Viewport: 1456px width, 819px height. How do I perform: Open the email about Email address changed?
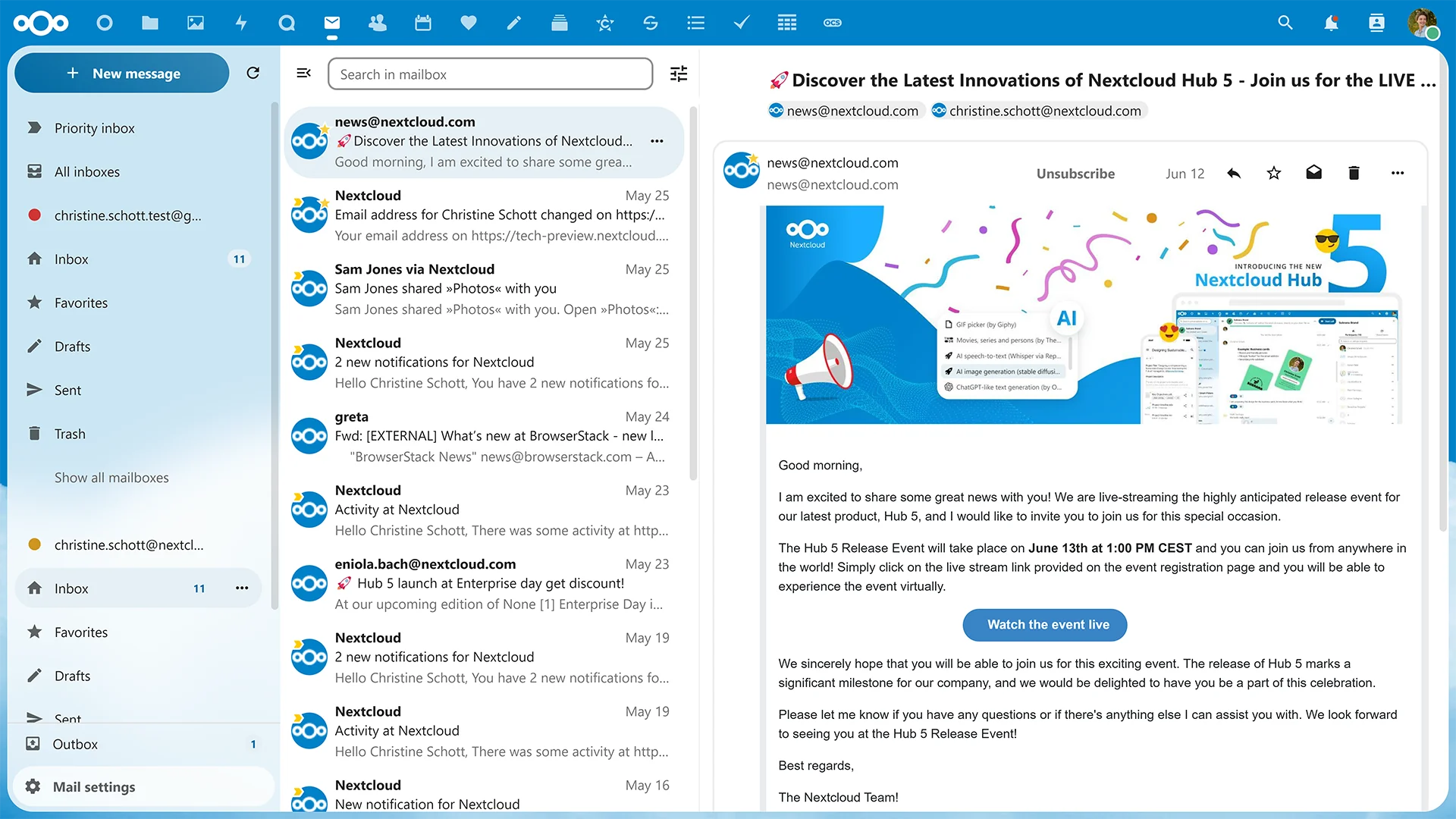coord(484,215)
